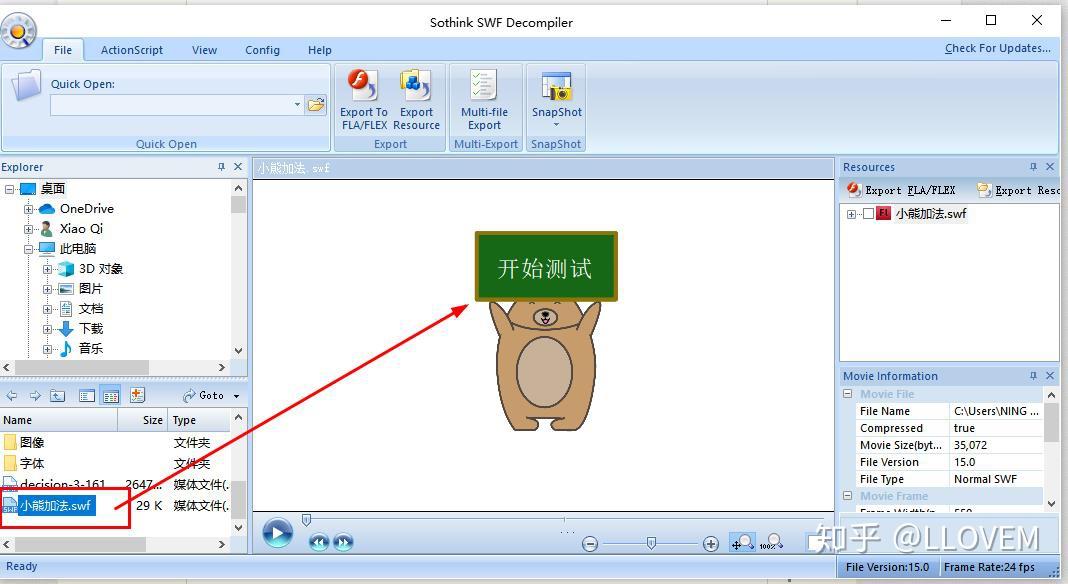Collapse the Movie File section
Screen dimensions: 1068x584
point(848,394)
